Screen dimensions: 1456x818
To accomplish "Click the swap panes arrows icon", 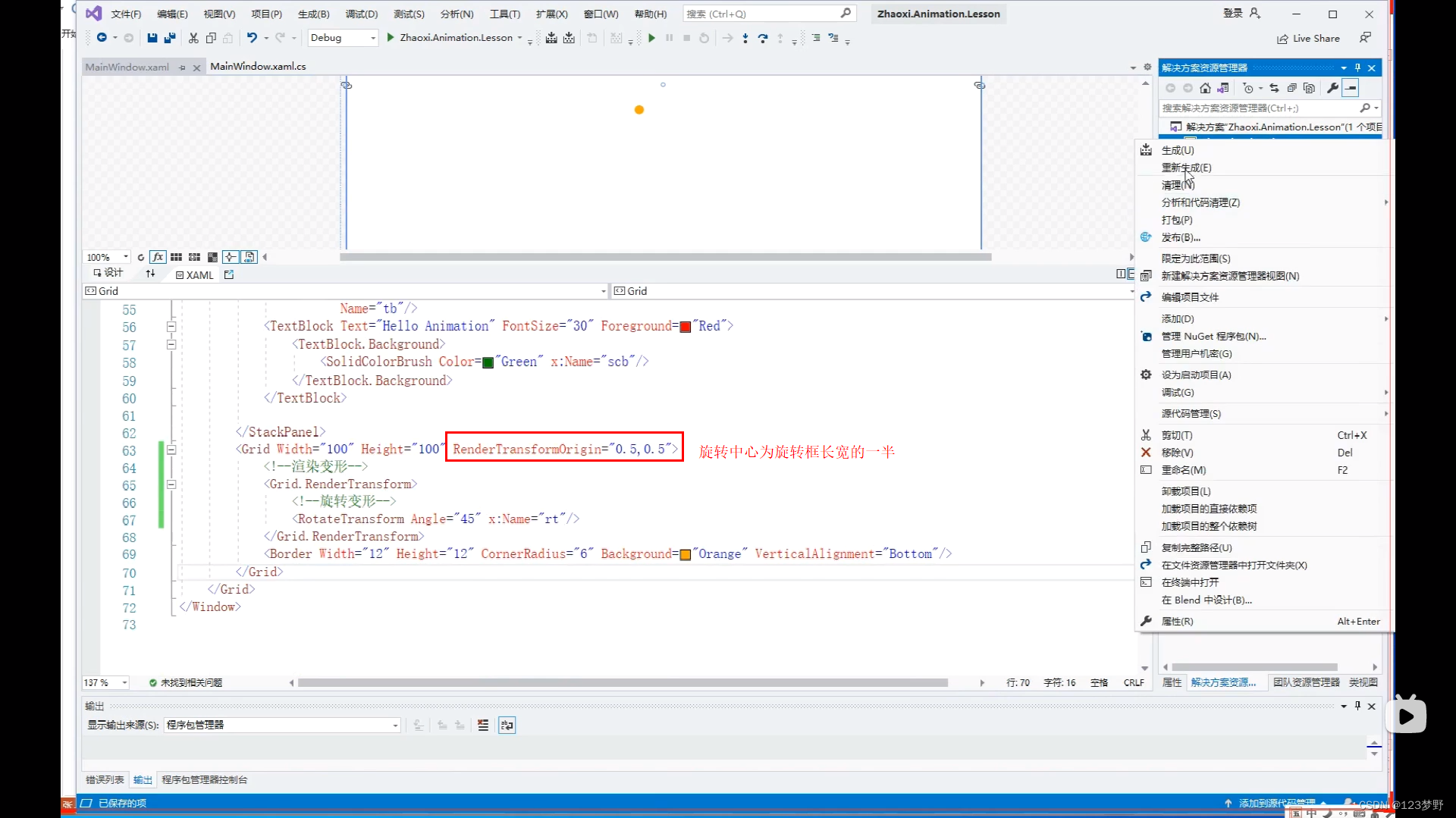I will point(150,274).
